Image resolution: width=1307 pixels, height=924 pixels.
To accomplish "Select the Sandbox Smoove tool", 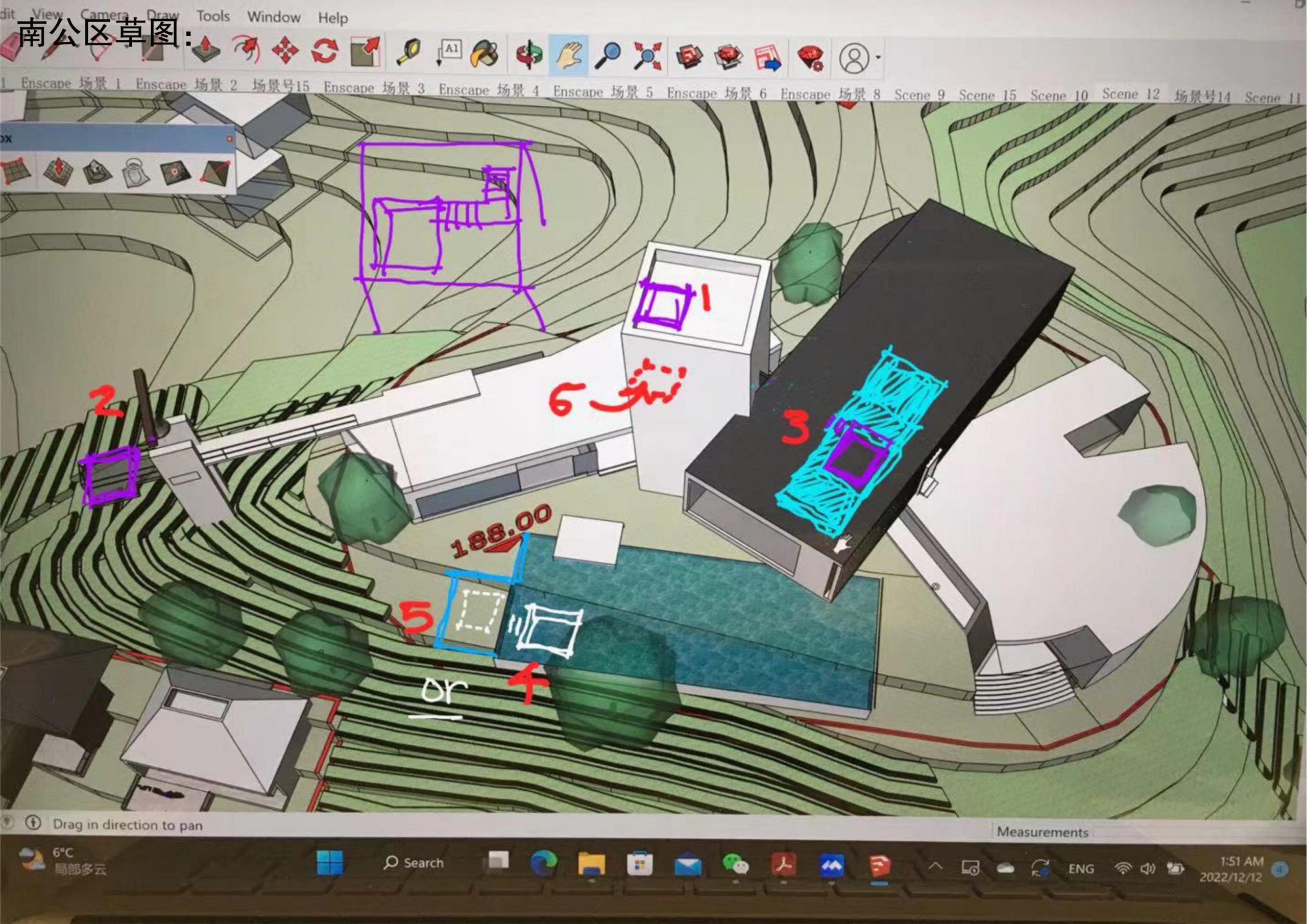I will click(59, 171).
